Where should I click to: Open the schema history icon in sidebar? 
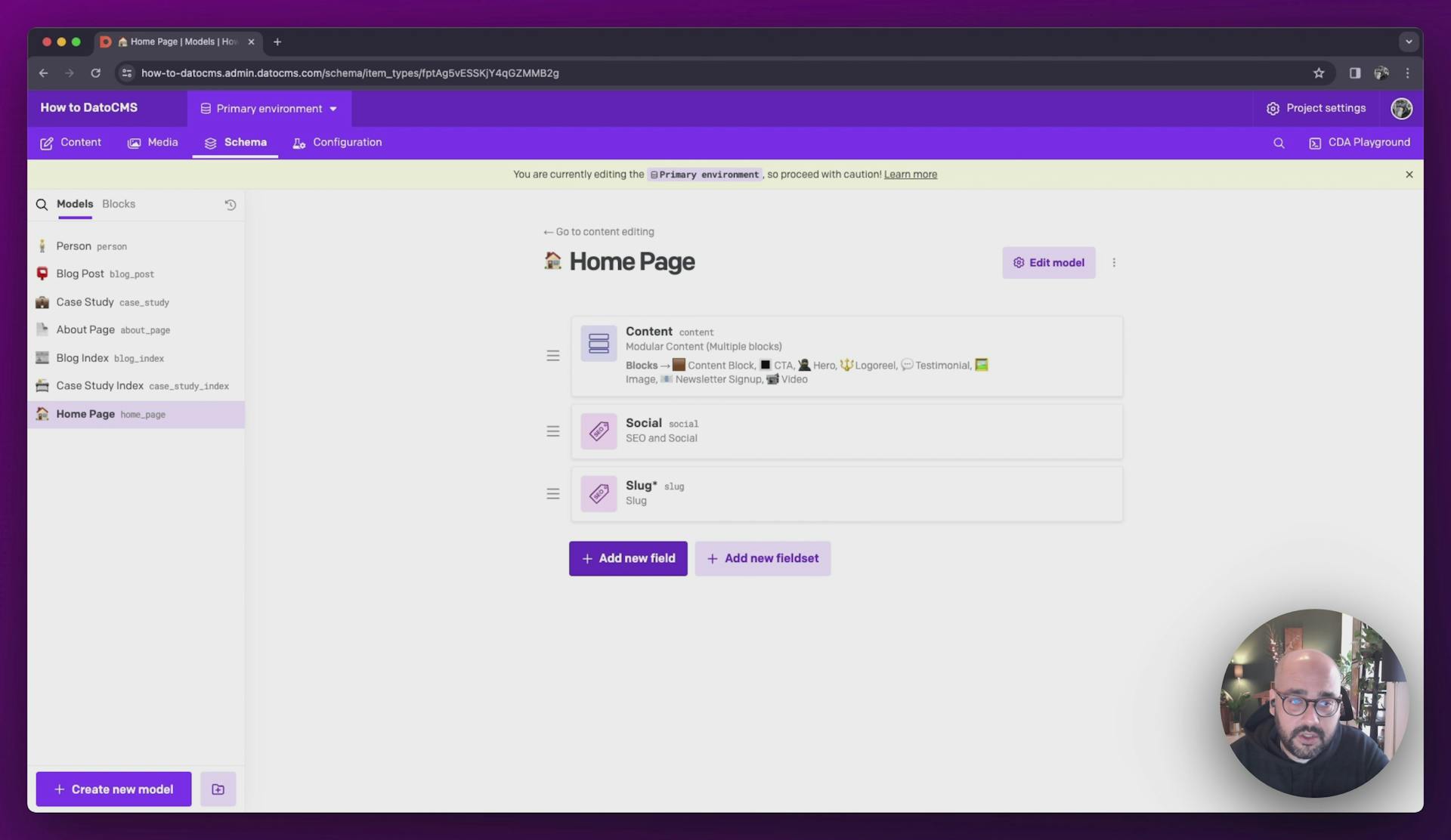point(230,205)
